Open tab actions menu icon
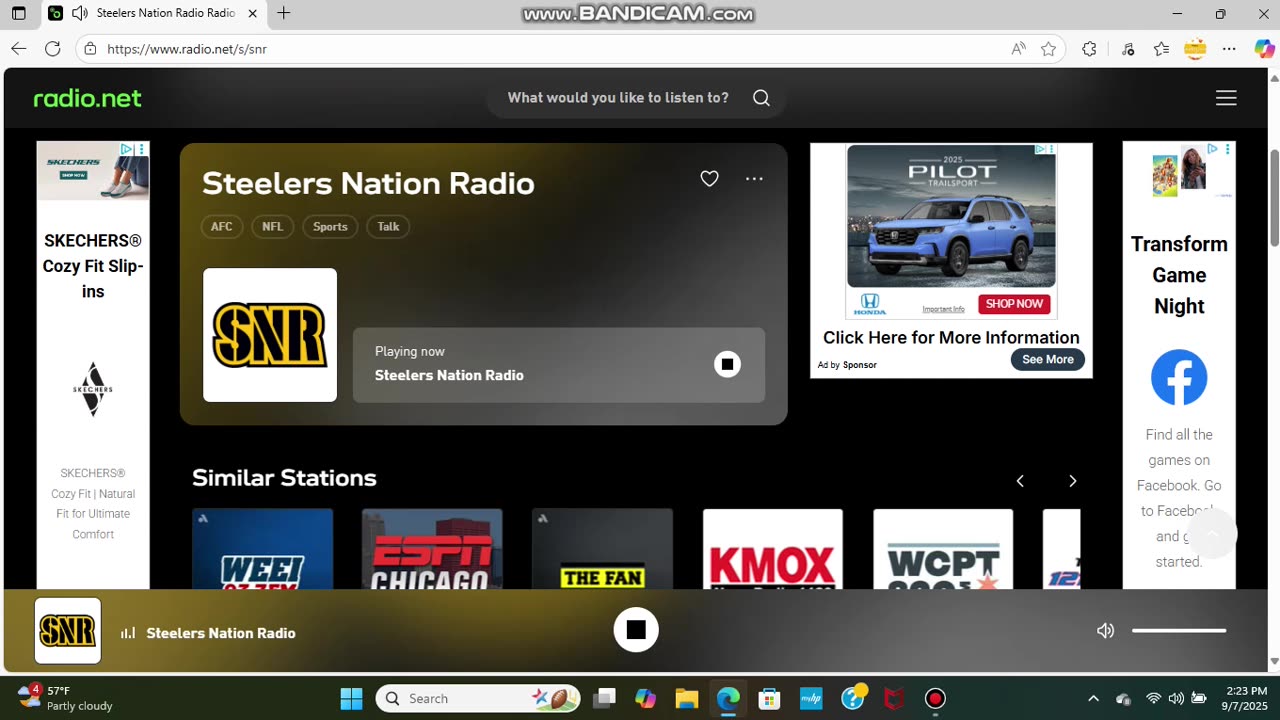1280x720 pixels. click(18, 14)
